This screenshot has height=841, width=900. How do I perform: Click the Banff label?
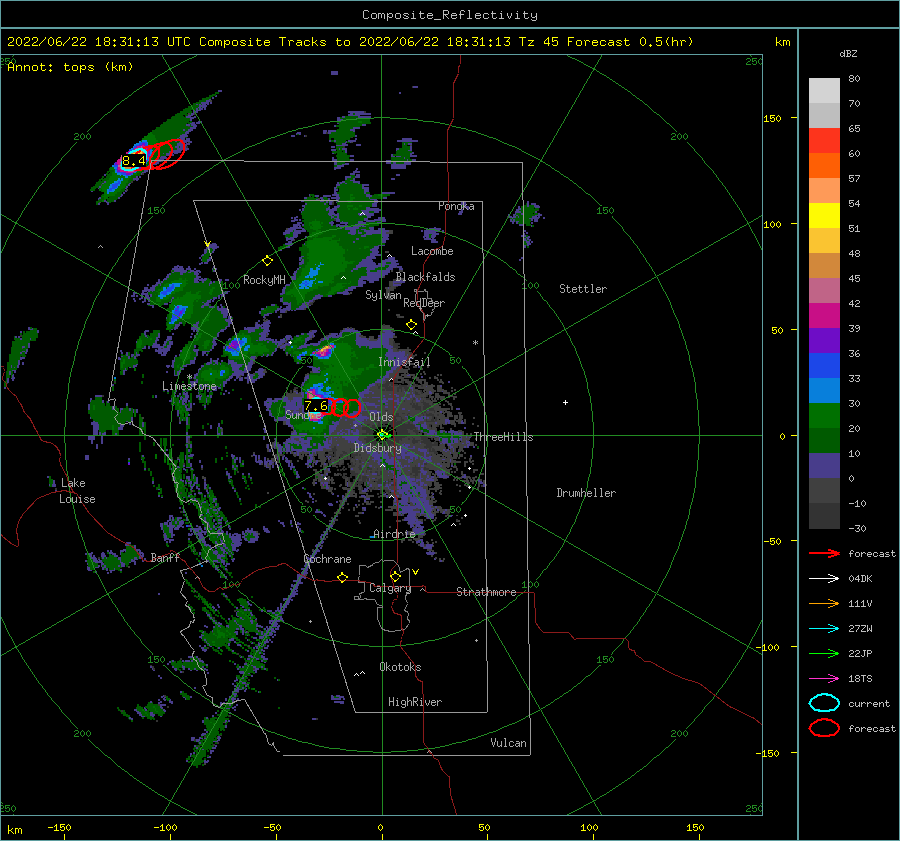coord(165,557)
